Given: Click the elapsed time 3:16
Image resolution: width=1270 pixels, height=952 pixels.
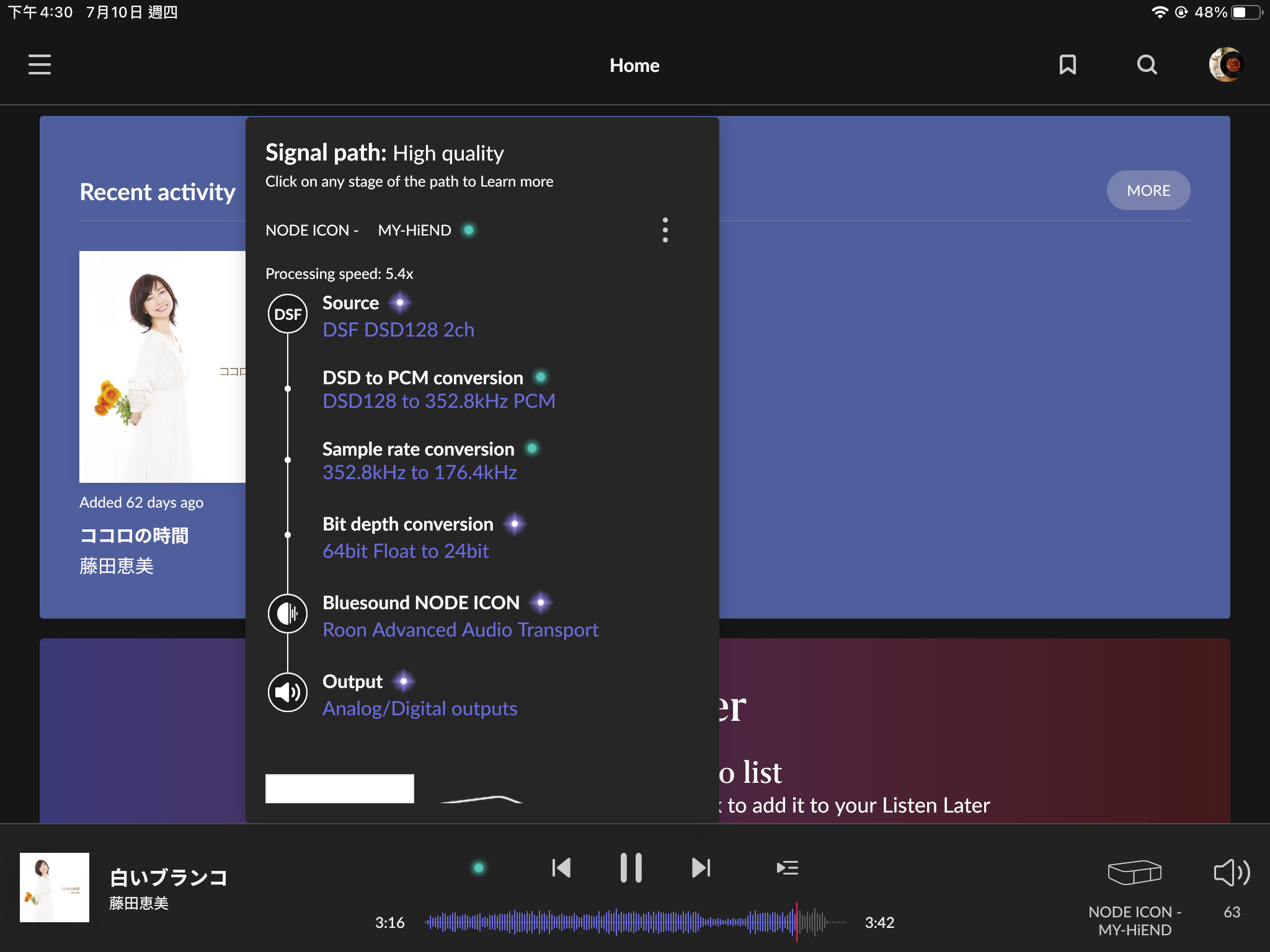Looking at the screenshot, I should coord(389,922).
